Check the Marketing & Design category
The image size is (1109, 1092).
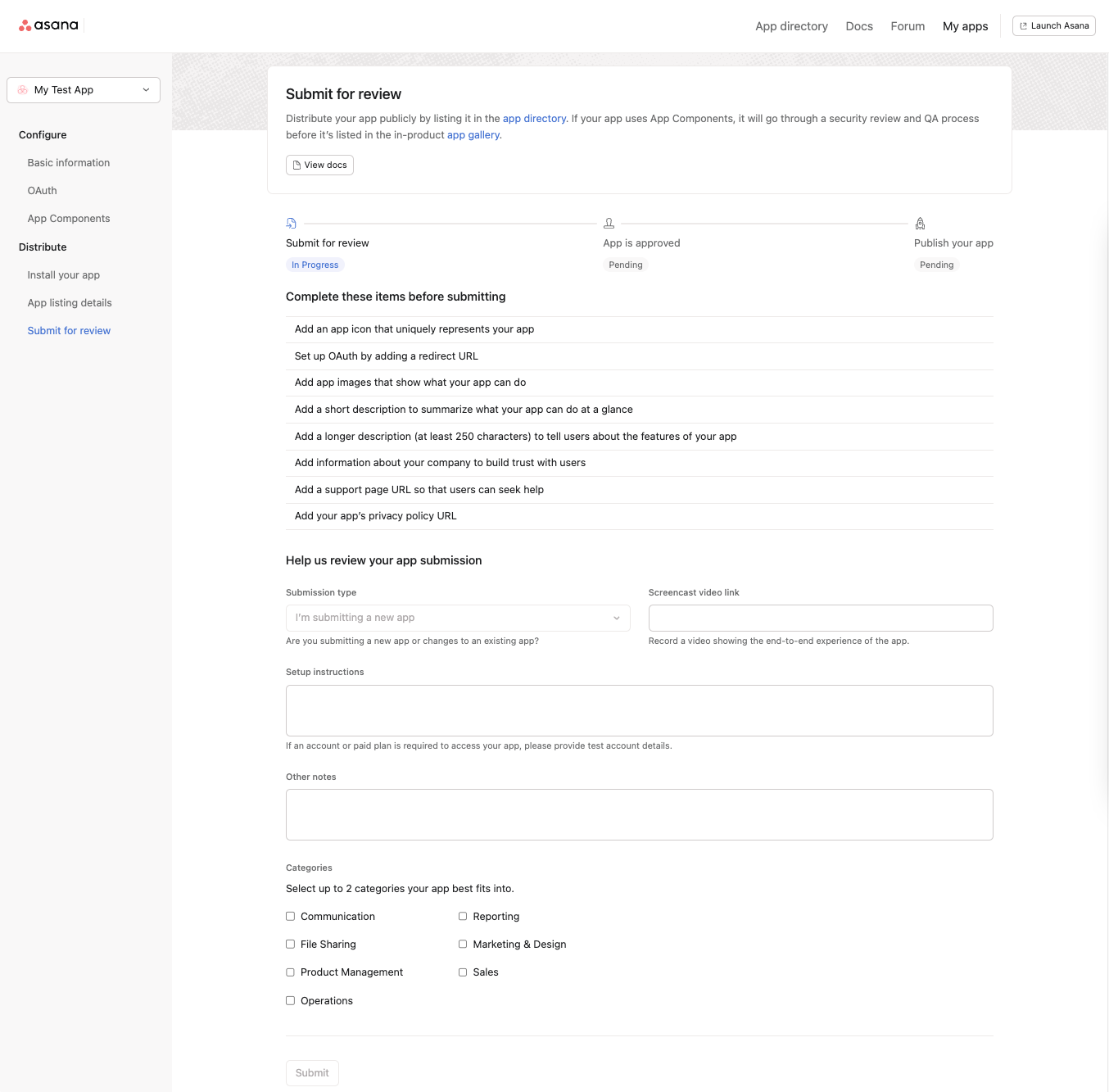(463, 945)
